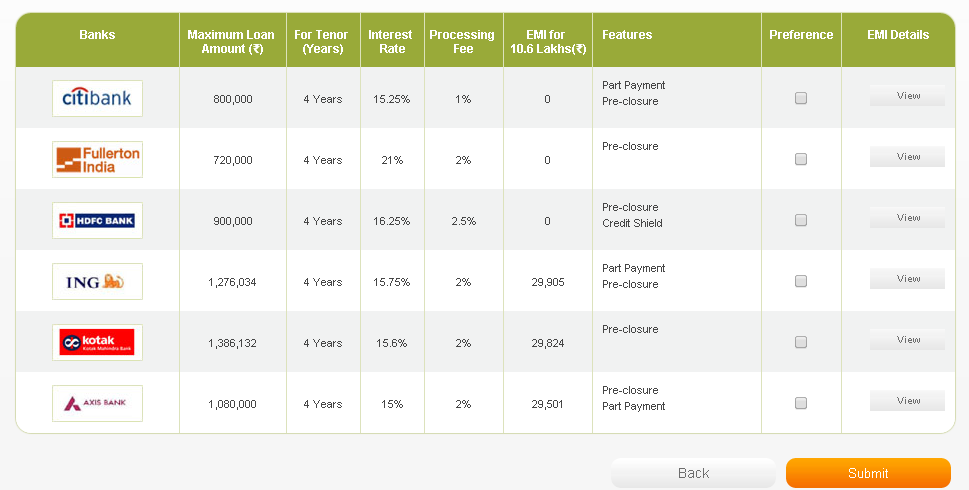Click the Axis Bank logo
Image resolution: width=969 pixels, height=490 pixels.
pyautogui.click(x=97, y=403)
